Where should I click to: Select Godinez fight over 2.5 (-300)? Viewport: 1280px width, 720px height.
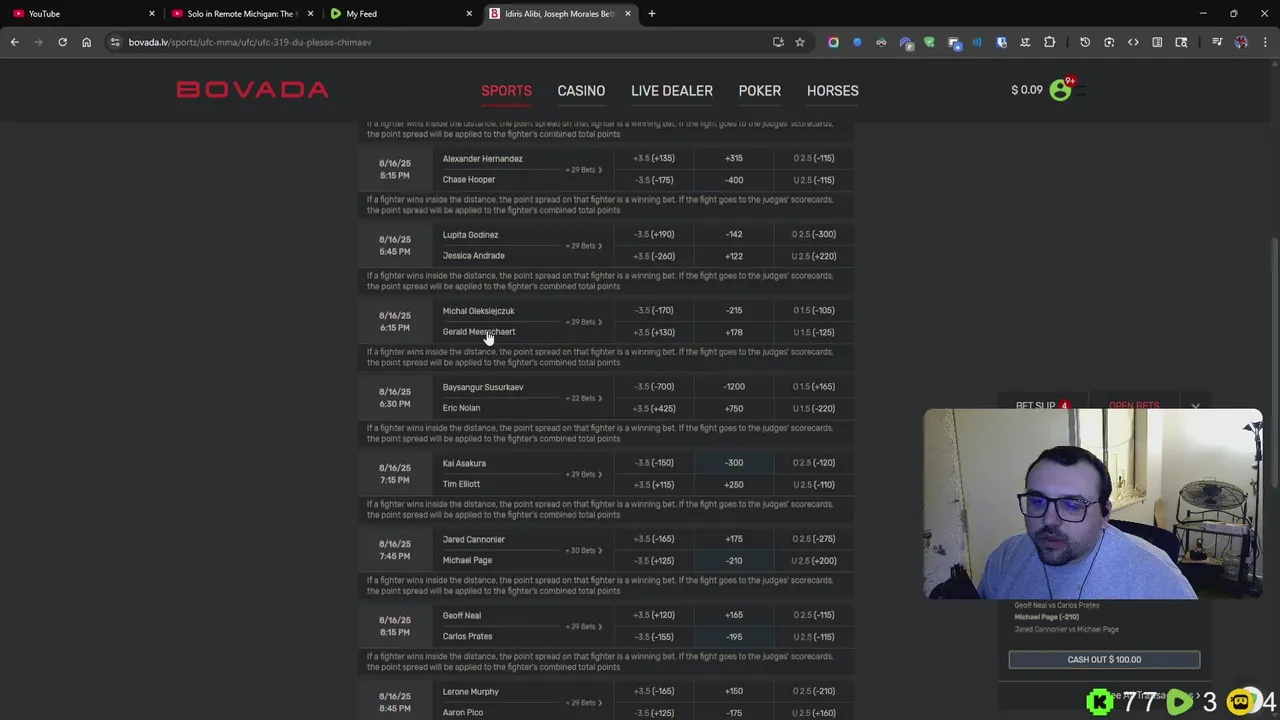point(814,234)
